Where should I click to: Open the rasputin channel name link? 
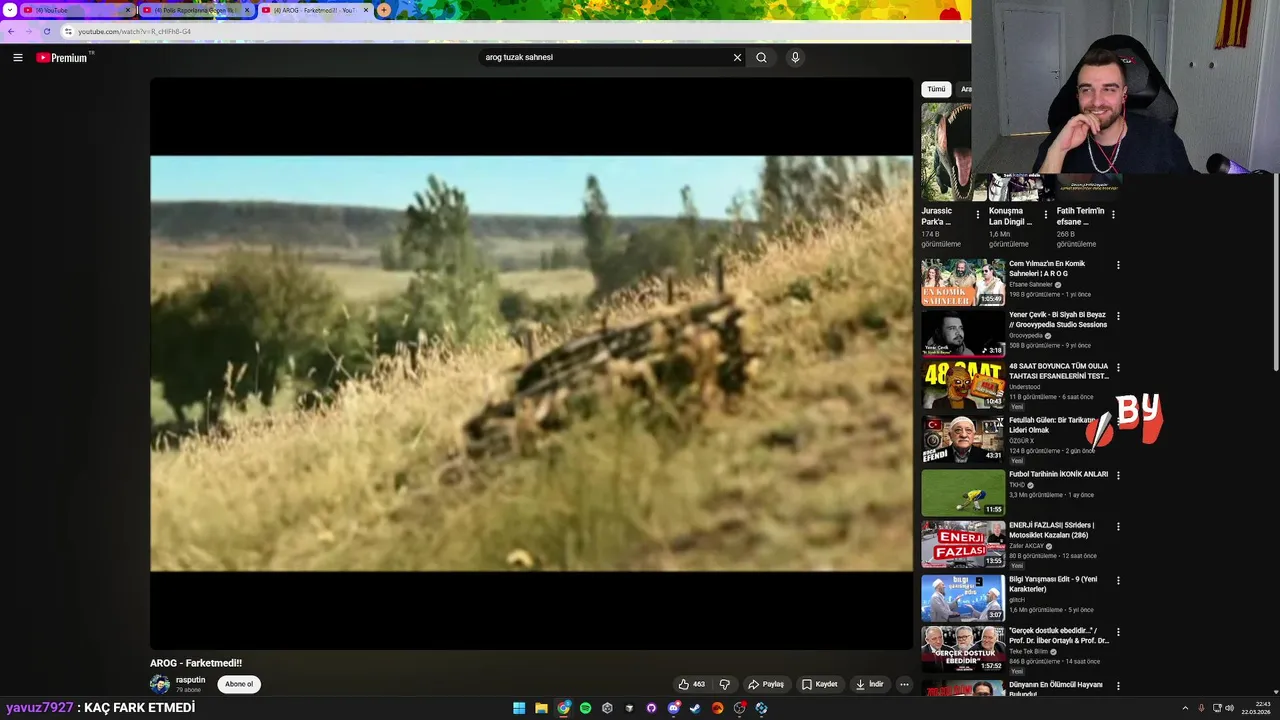(190, 680)
